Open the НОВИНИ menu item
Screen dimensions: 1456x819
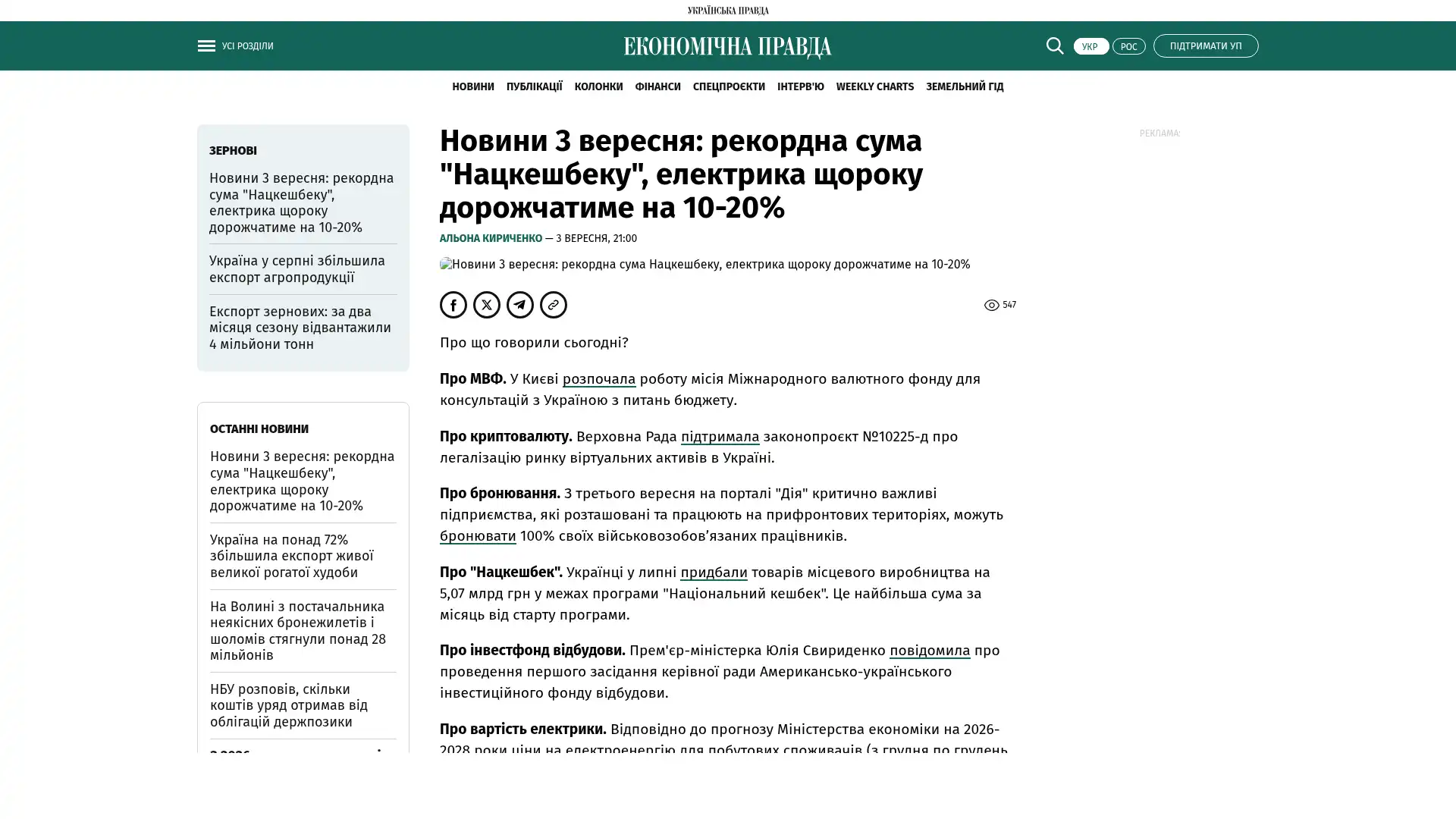pyautogui.click(x=472, y=86)
